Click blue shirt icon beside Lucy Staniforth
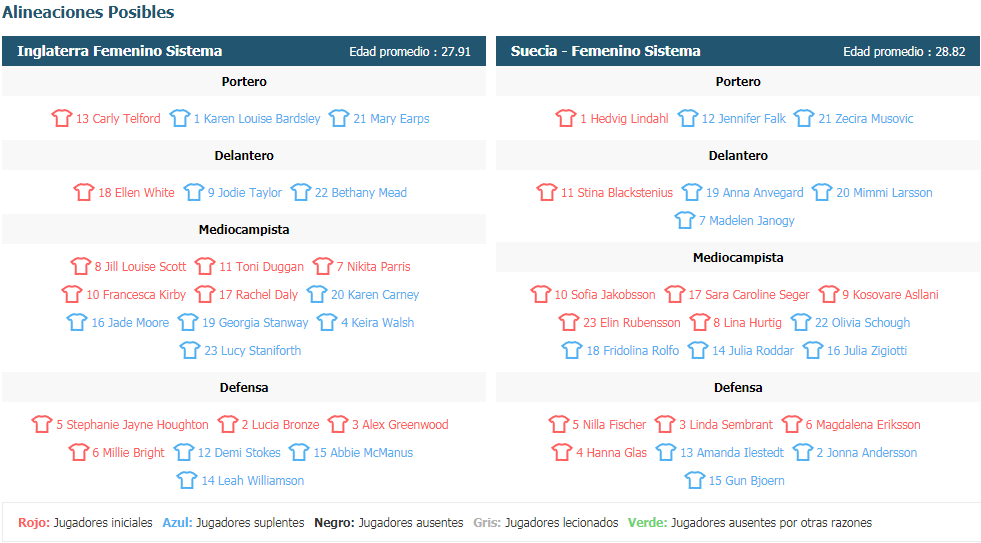 [190, 350]
